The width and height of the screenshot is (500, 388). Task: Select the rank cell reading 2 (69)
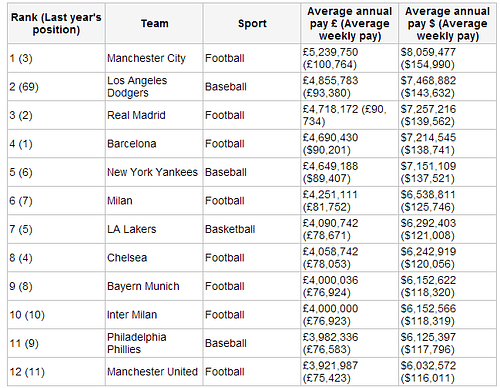[x=56, y=87]
